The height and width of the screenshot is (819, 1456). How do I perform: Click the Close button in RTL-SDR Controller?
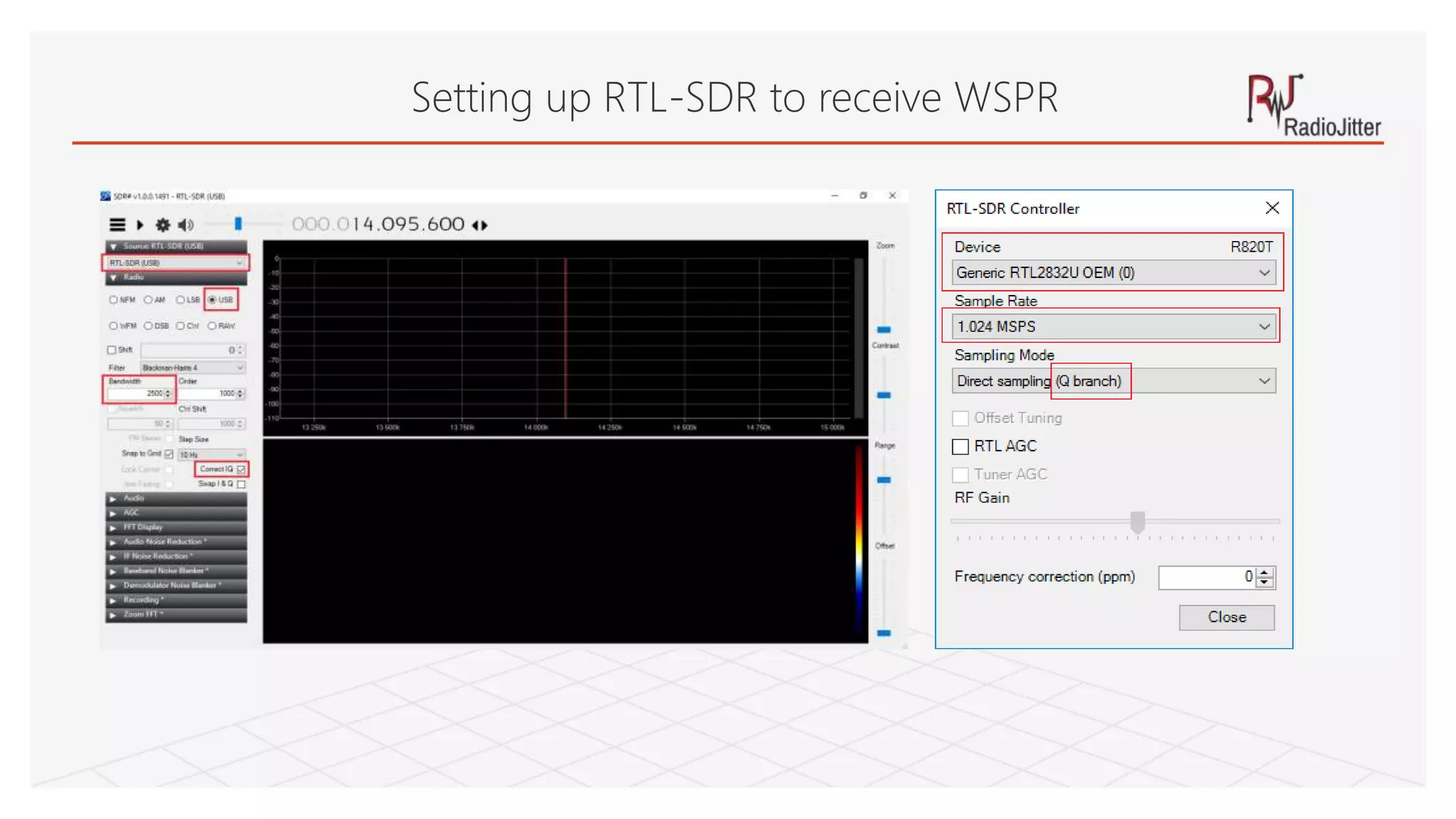1226,617
